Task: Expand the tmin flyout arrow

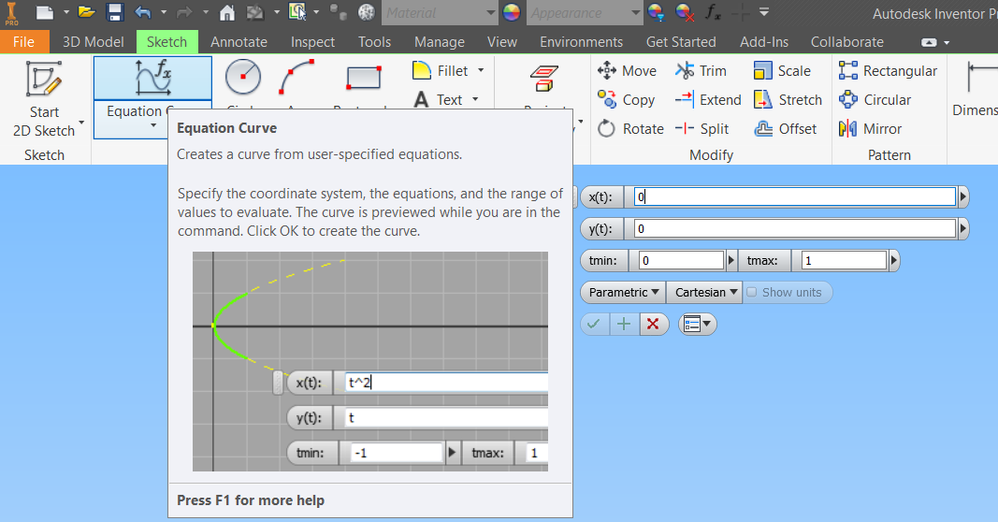Action: 731,260
